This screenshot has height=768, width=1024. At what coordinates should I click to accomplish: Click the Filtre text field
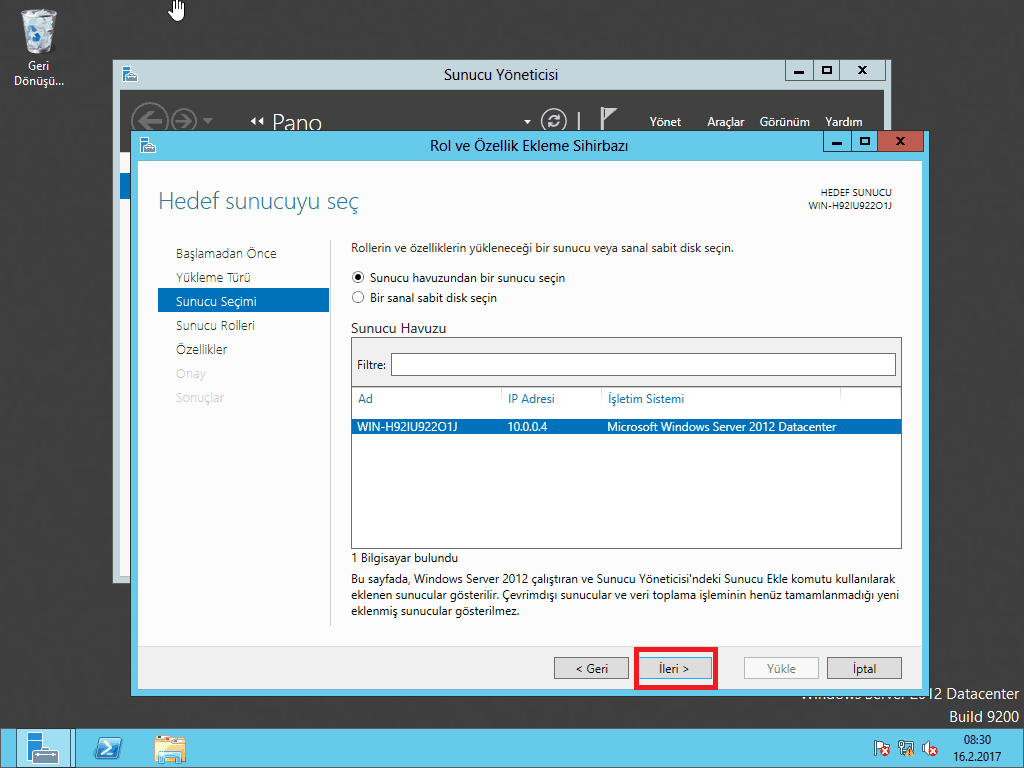point(642,365)
